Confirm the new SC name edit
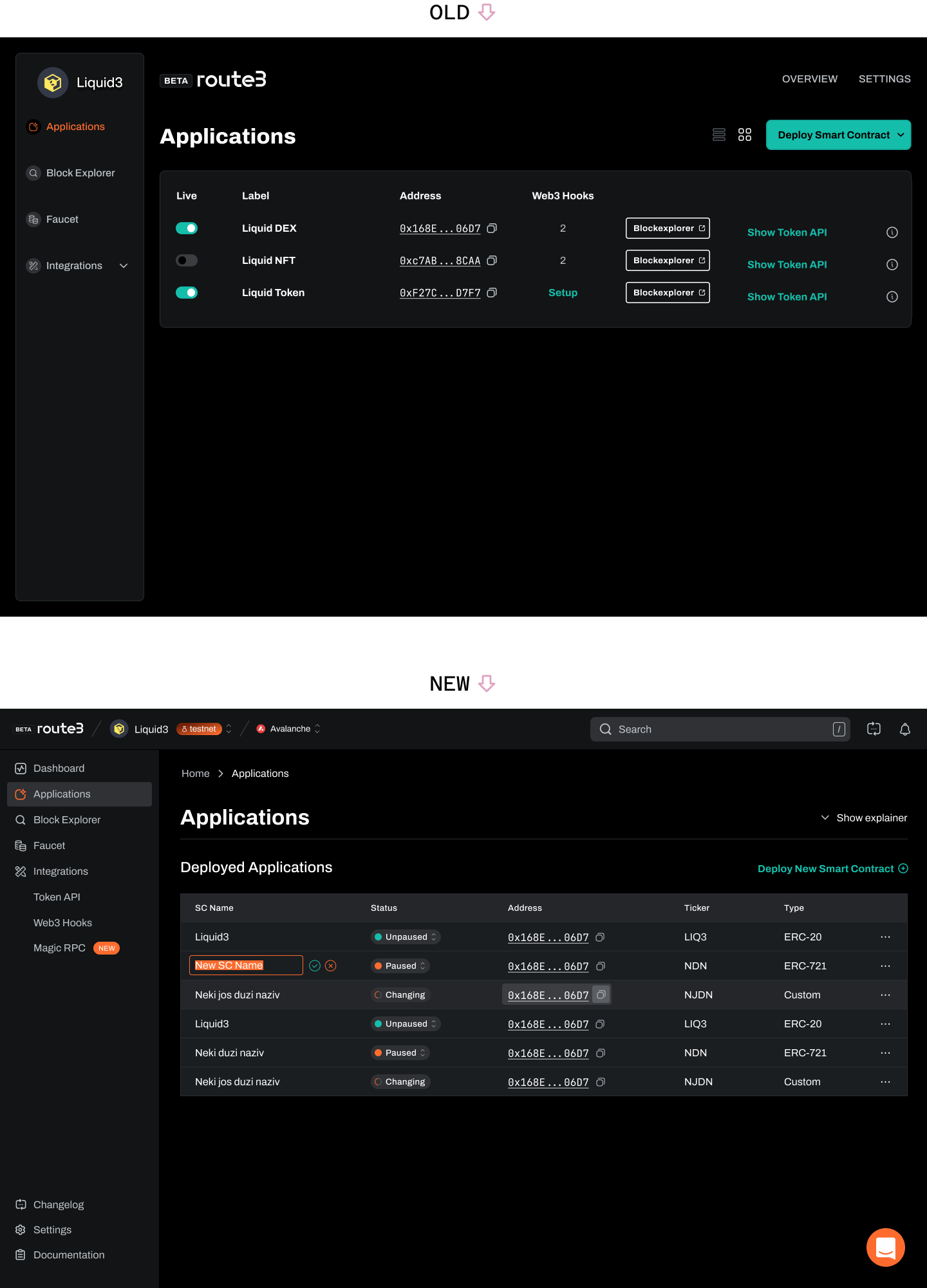The image size is (927, 1288). pos(315,966)
